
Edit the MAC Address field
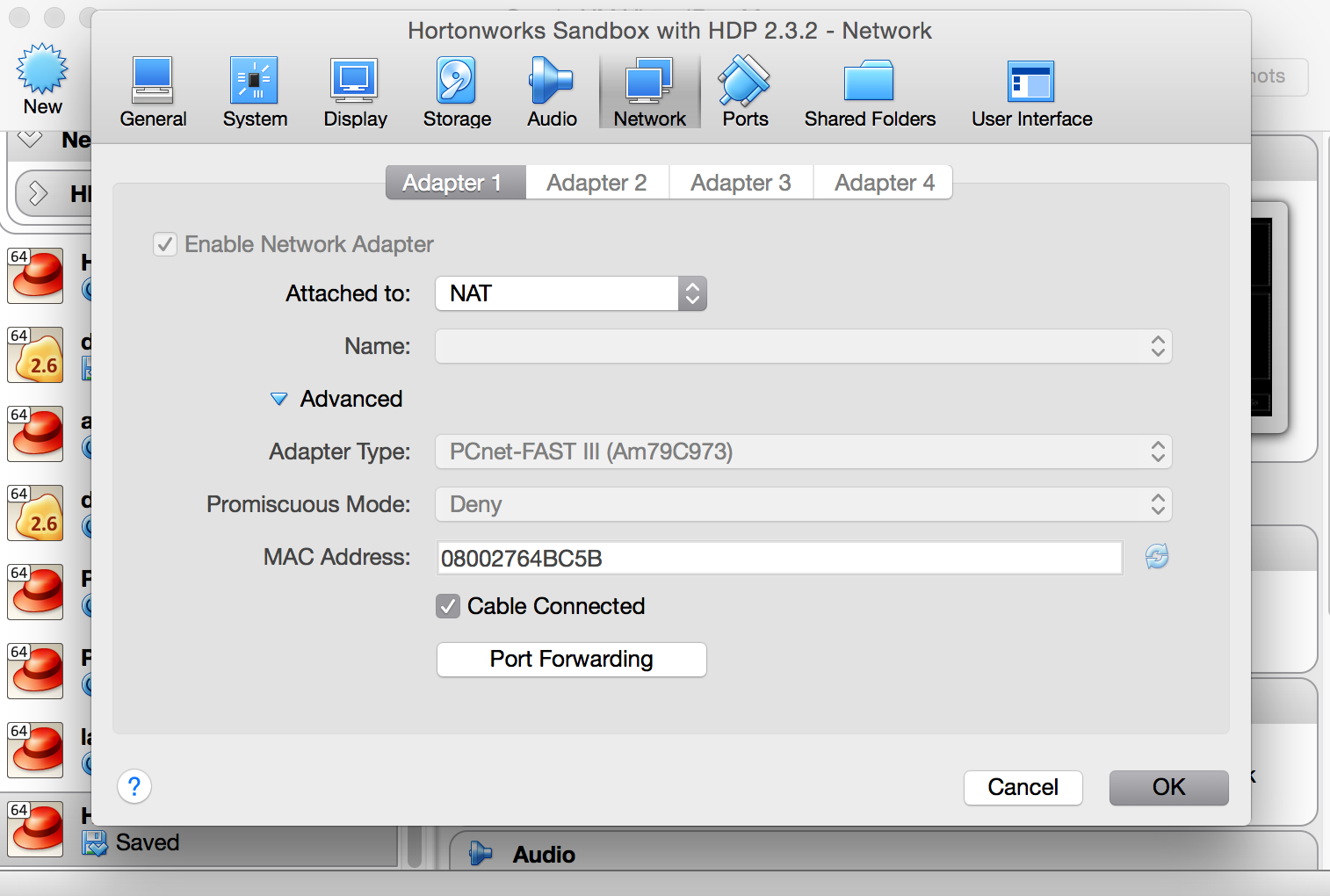coord(778,557)
